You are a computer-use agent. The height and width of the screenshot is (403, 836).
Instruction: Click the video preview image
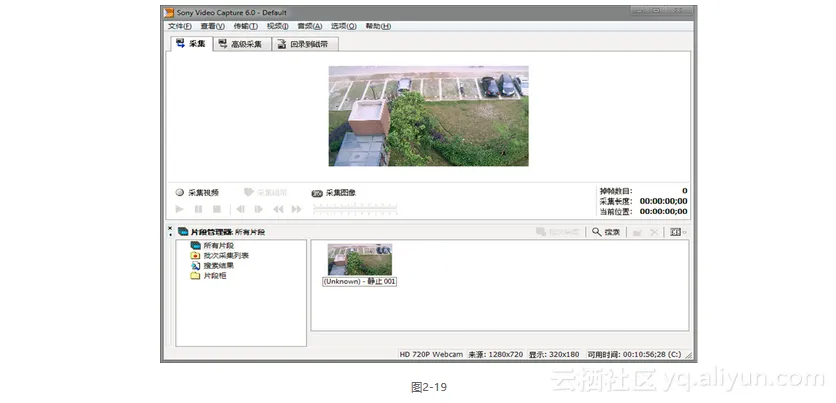pyautogui.click(x=428, y=116)
